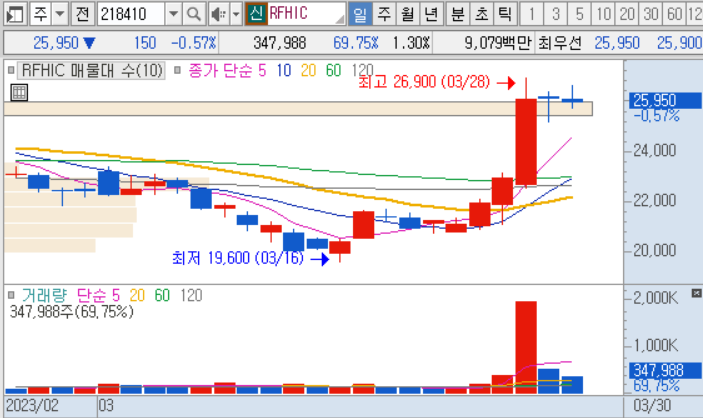Click the orange 20 price moving average
This screenshot has width=703, height=418.
click(x=308, y=70)
